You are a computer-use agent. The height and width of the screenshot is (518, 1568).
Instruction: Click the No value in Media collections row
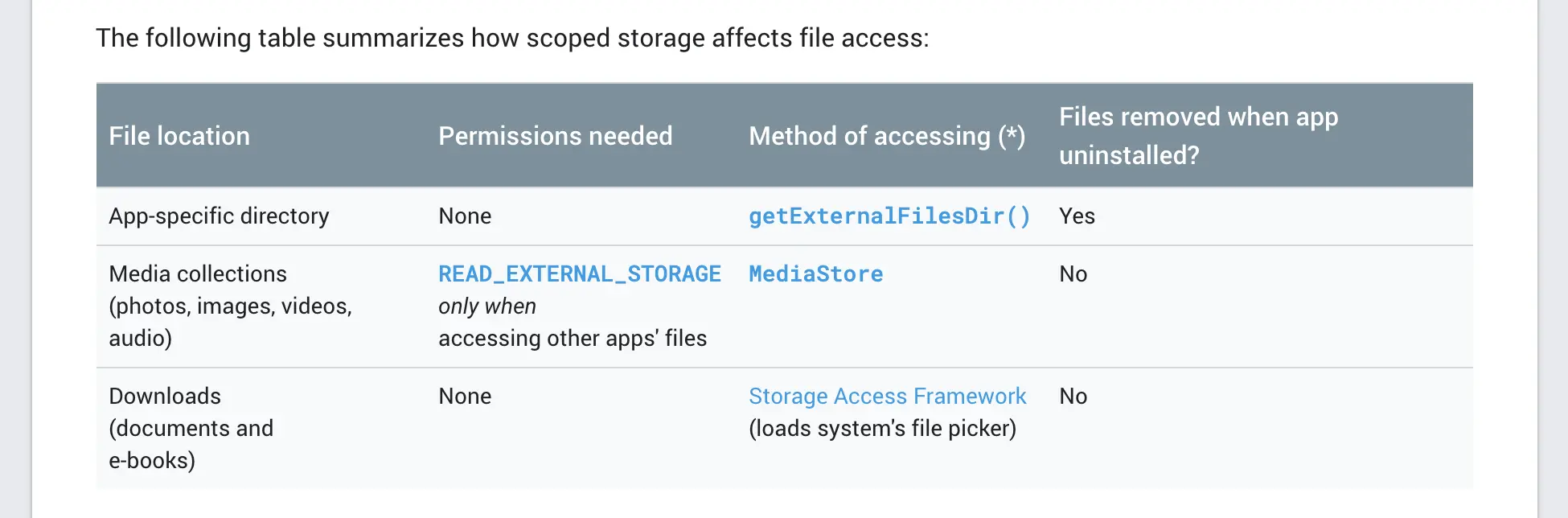coord(1073,274)
